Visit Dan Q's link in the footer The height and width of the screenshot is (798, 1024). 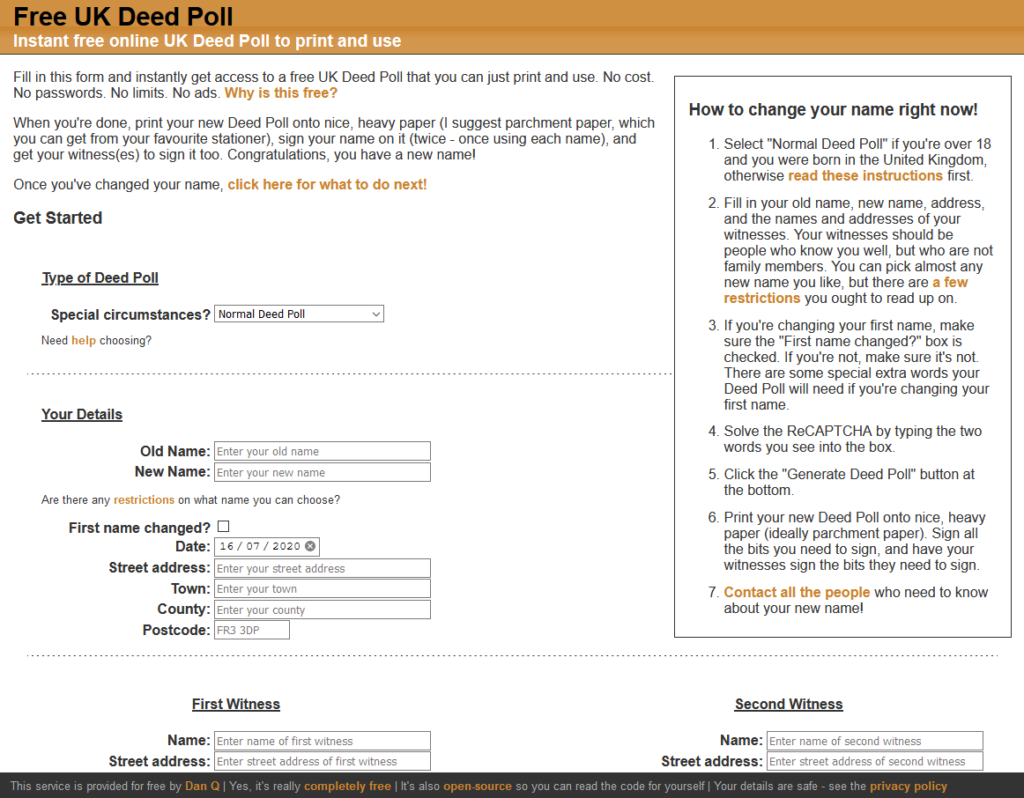coord(200,785)
